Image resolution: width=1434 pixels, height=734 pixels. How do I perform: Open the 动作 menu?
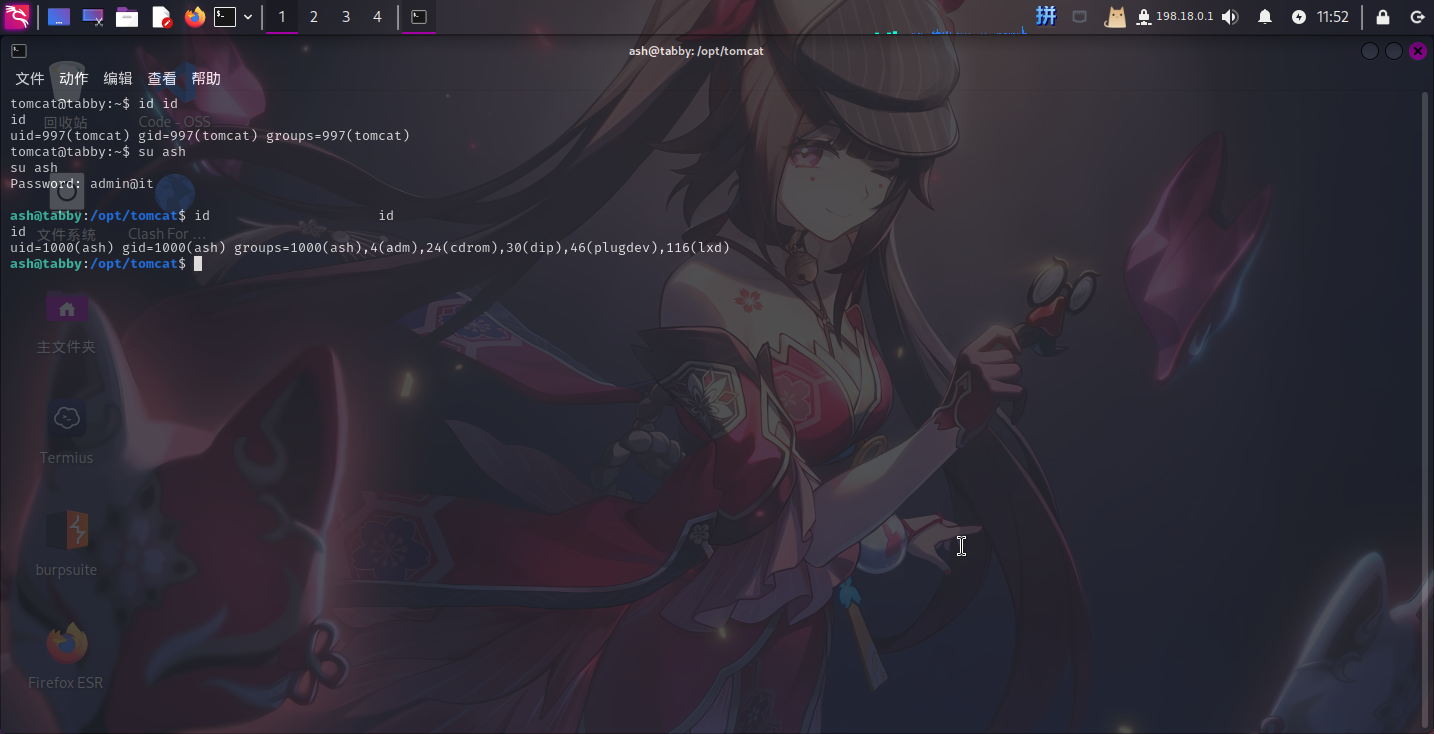coord(74,79)
